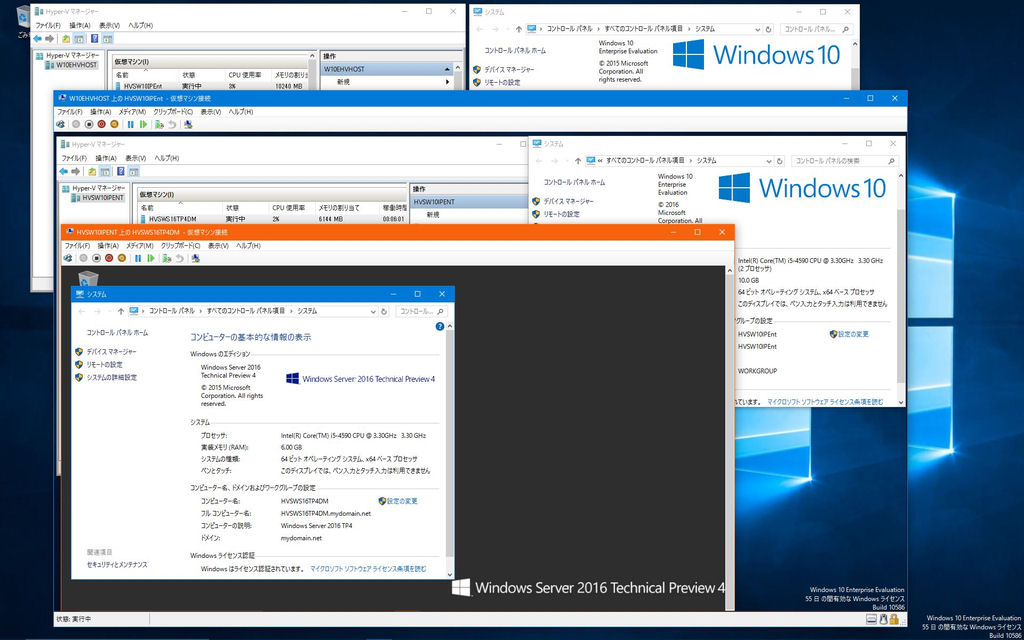Click Ctrl+Alt+Del icon in orange HVSWS16TP4DM connection toolbar
1024x640 pixels.
(x=67, y=259)
